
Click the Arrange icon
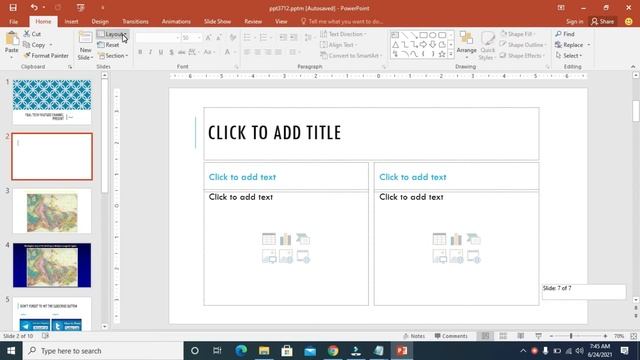pos(467,42)
